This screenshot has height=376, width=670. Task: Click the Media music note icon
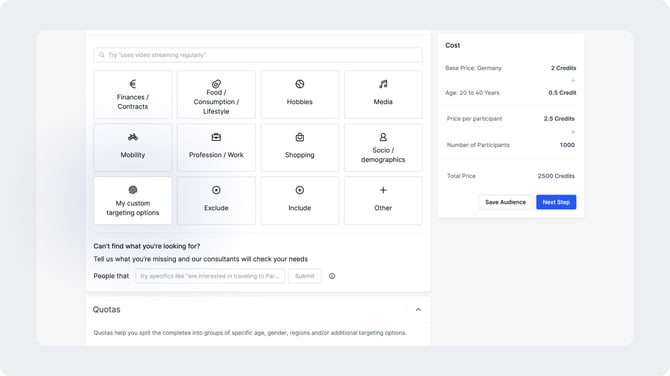click(x=383, y=84)
